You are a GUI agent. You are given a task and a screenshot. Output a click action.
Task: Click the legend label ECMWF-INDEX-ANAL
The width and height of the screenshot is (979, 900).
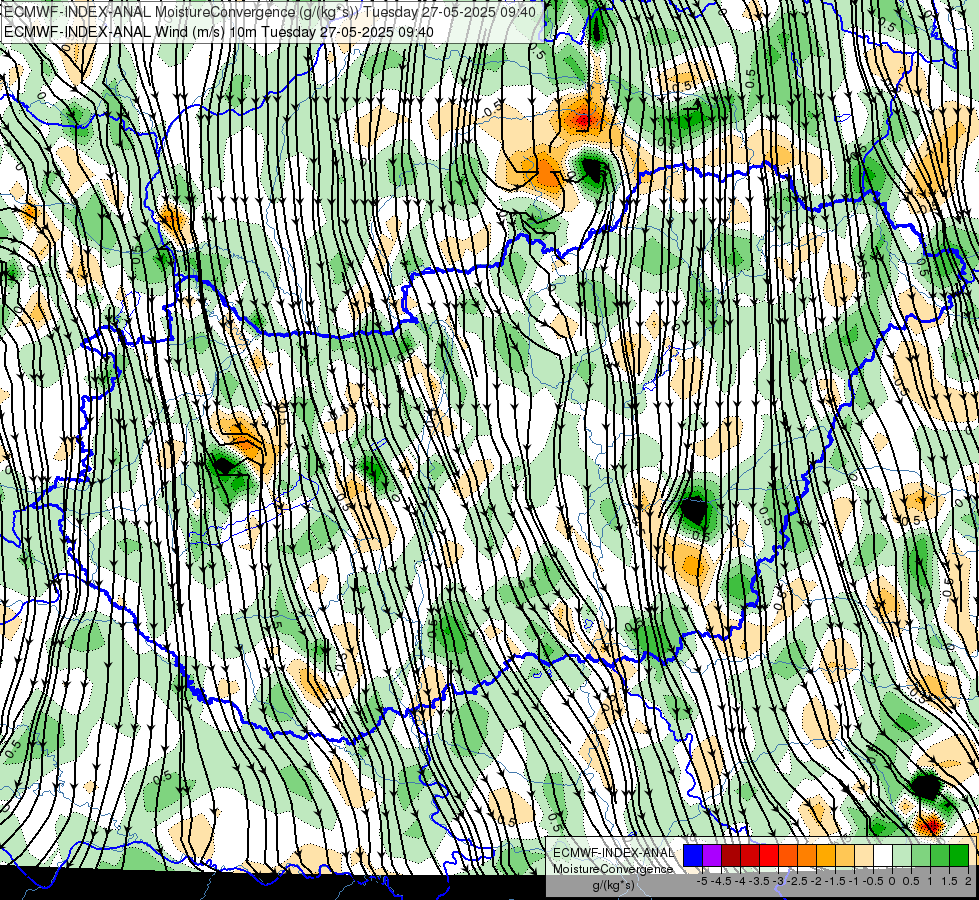point(613,853)
